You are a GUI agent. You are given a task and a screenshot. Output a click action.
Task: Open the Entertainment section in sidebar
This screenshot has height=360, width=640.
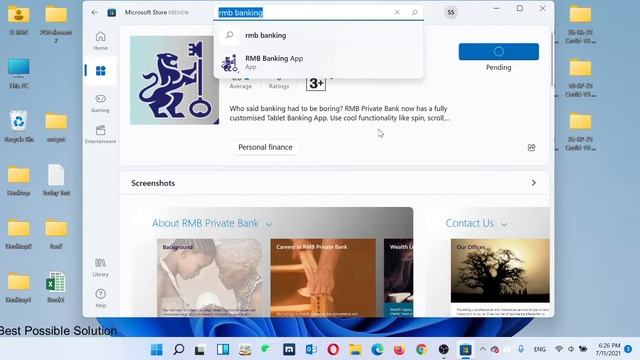(x=100, y=134)
